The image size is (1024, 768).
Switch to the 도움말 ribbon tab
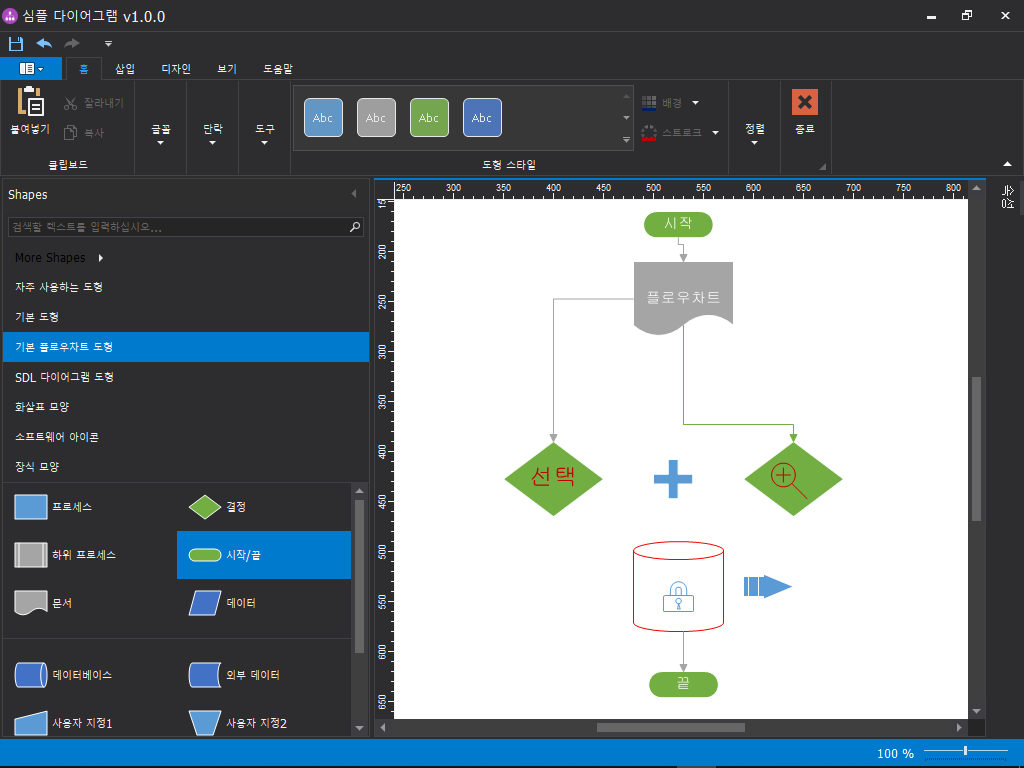coord(278,69)
